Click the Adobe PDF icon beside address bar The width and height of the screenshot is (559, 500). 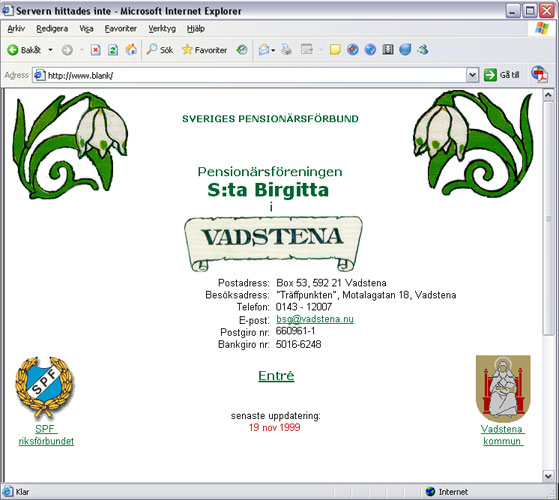click(x=539, y=74)
